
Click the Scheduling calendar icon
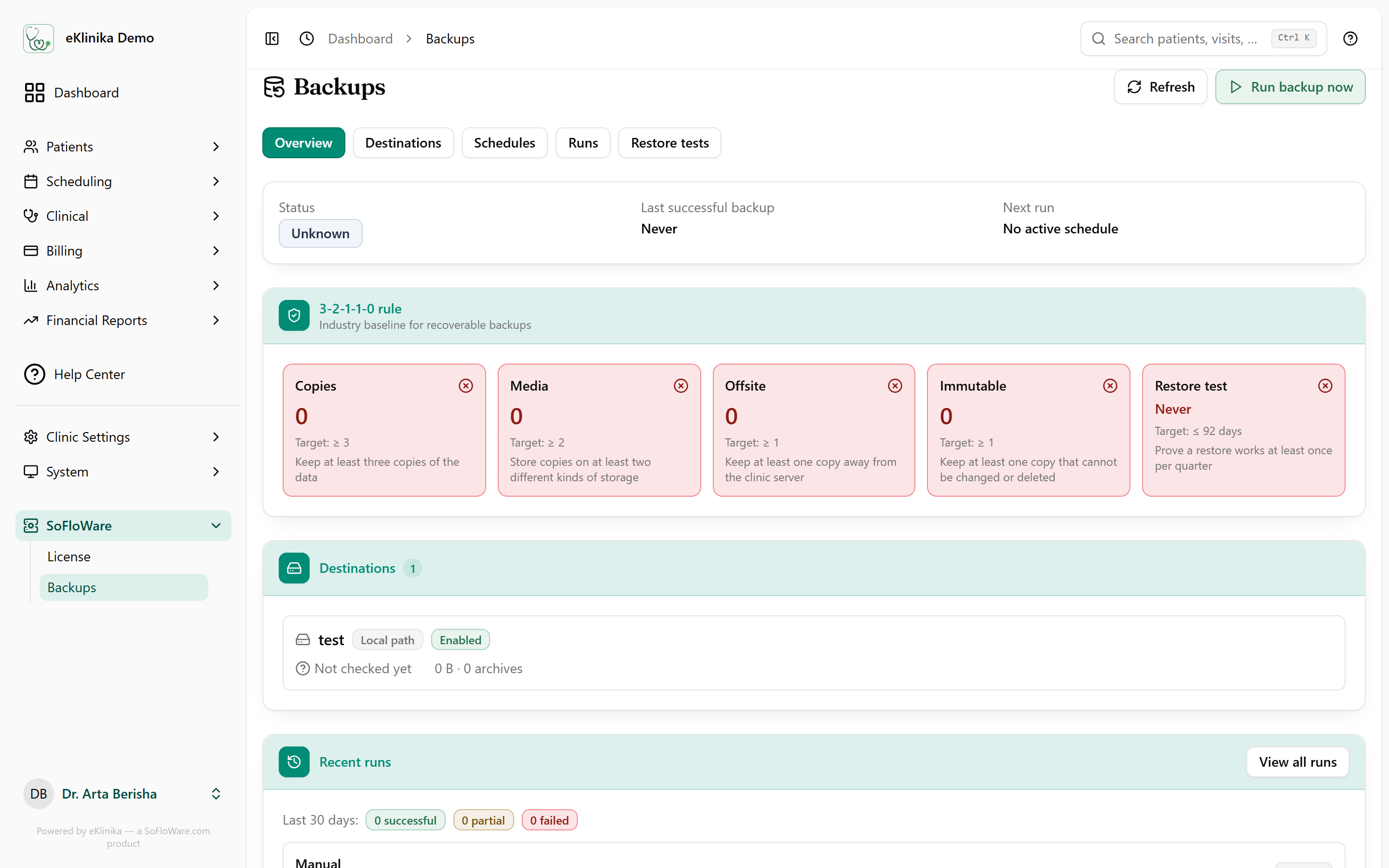click(31, 181)
